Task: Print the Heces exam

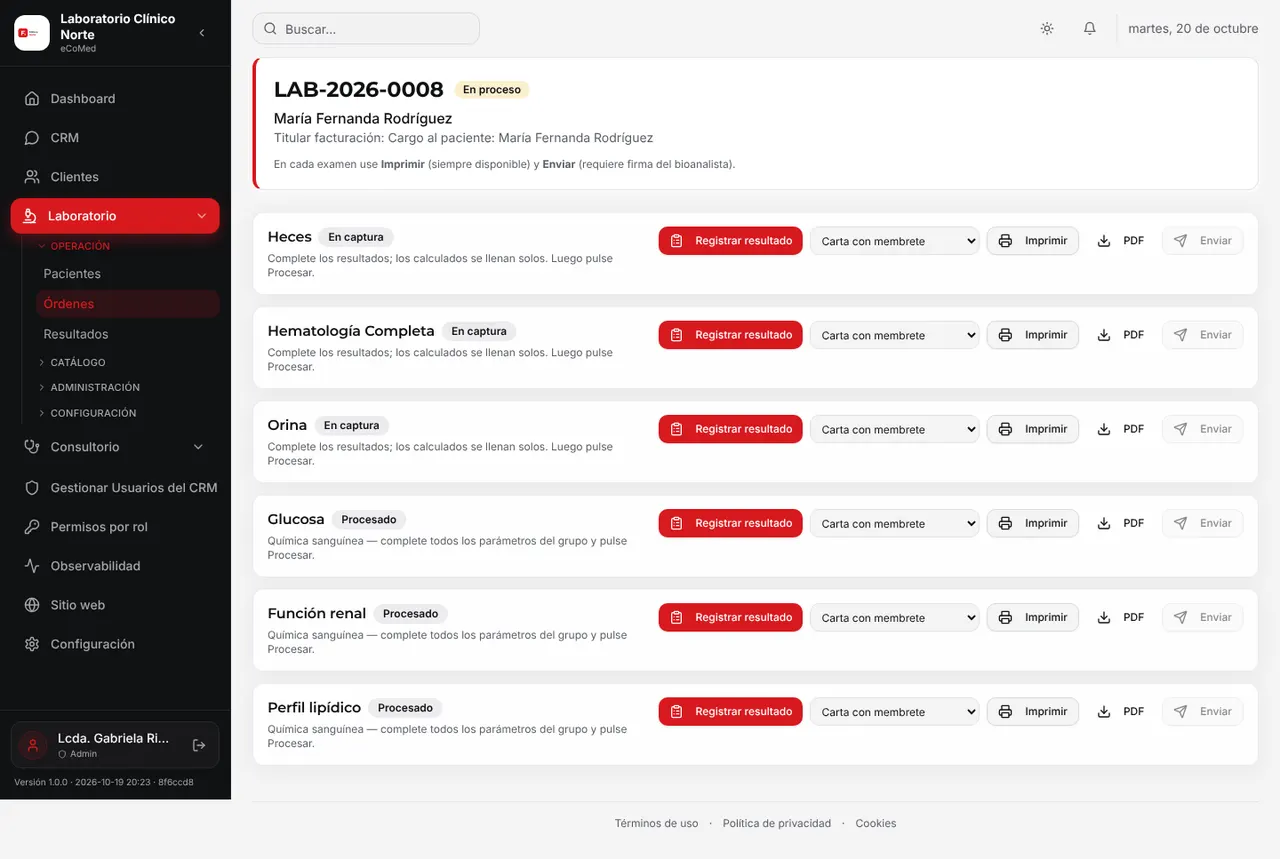Action: [x=1033, y=241]
